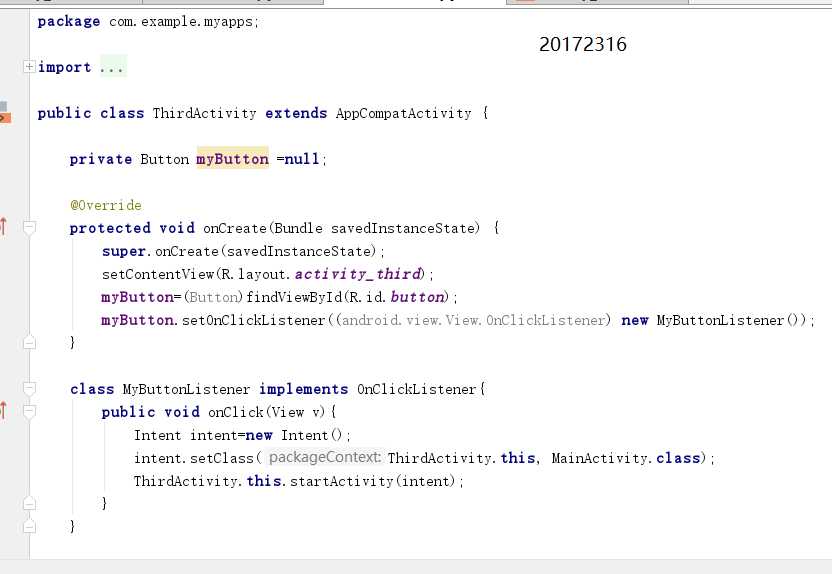
Task: Click the '@Override' annotation
Action: (106, 205)
